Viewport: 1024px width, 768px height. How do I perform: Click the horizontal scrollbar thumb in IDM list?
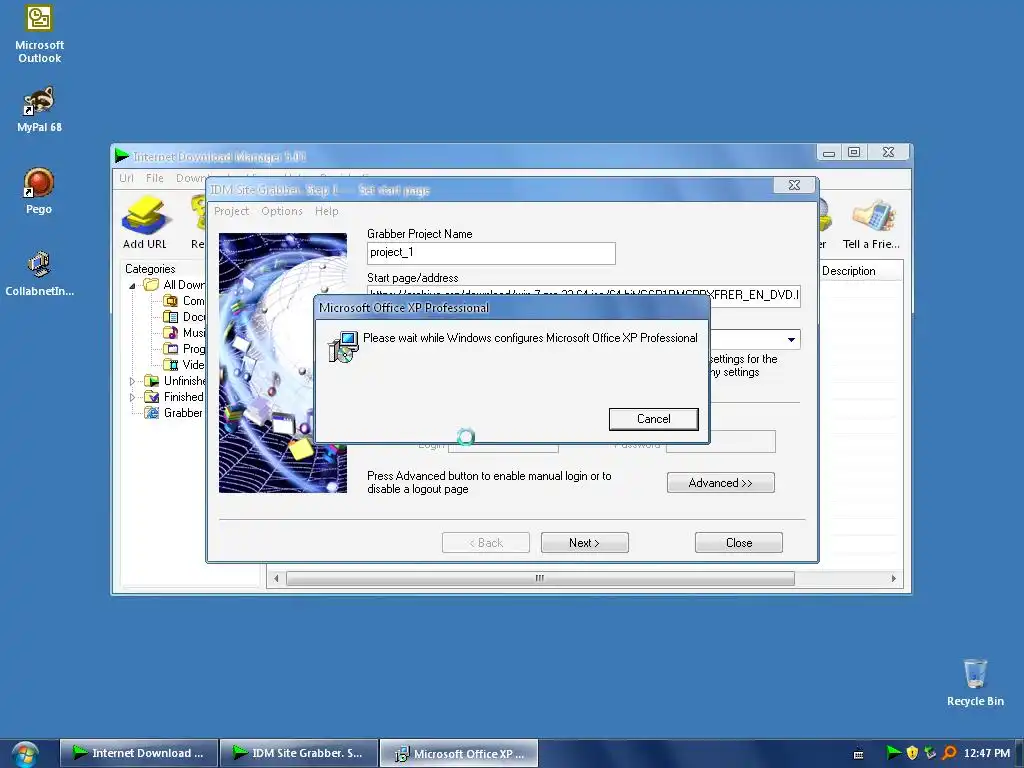click(x=540, y=579)
